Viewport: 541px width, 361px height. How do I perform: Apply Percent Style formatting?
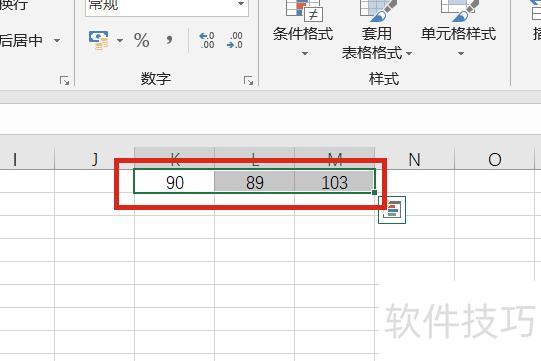point(142,40)
